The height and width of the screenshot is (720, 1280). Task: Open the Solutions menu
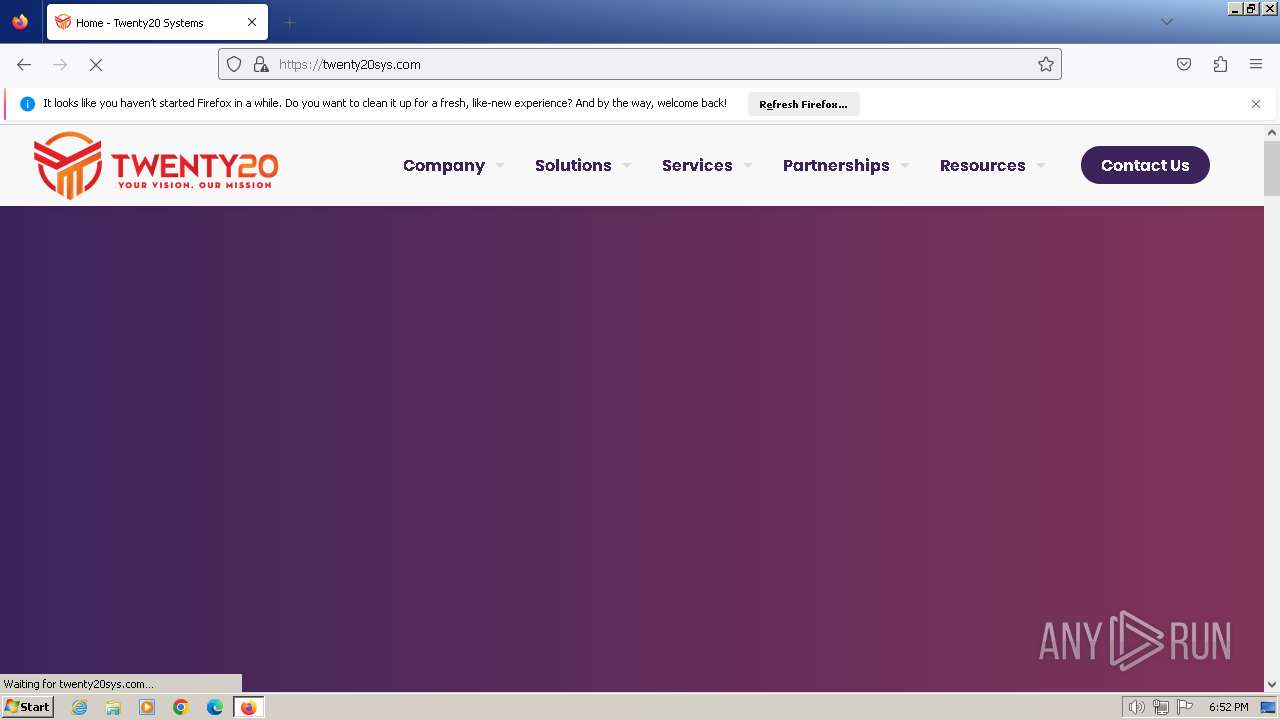coord(573,166)
